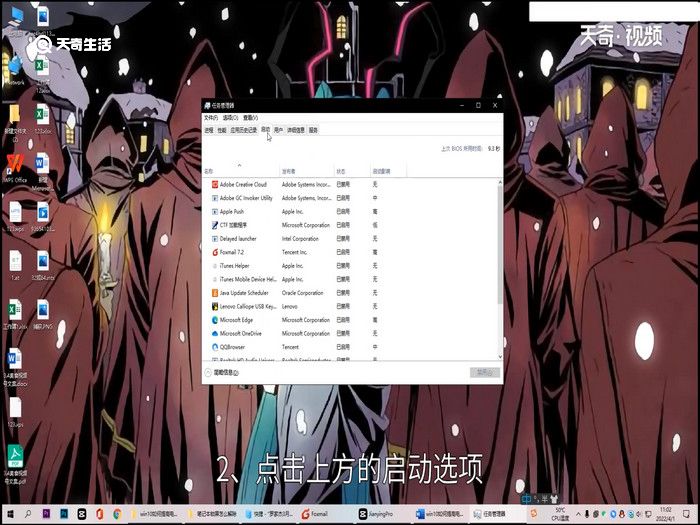700x525 pixels.
Task: Open the 查看 (View) menu
Action: tap(250, 118)
